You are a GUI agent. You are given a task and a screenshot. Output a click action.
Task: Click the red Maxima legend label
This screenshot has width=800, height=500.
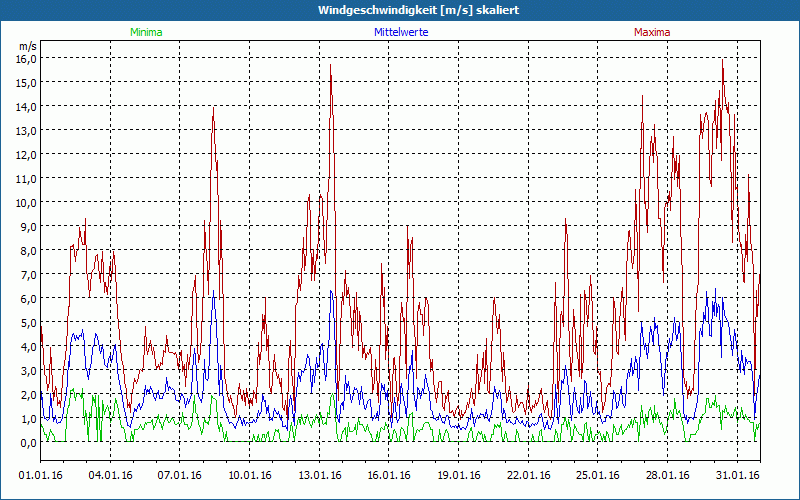[652, 32]
